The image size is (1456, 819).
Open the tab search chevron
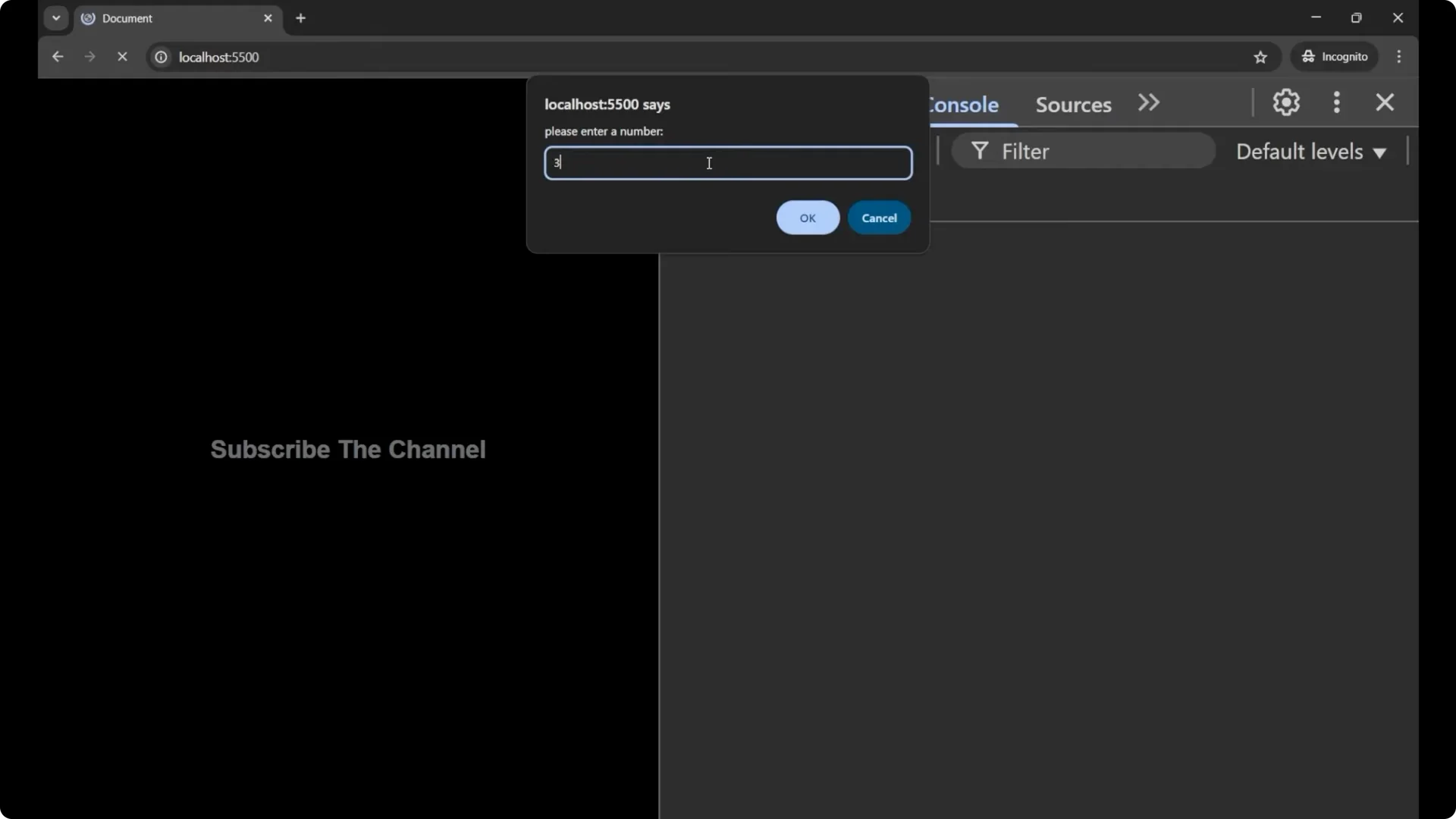coord(55,17)
